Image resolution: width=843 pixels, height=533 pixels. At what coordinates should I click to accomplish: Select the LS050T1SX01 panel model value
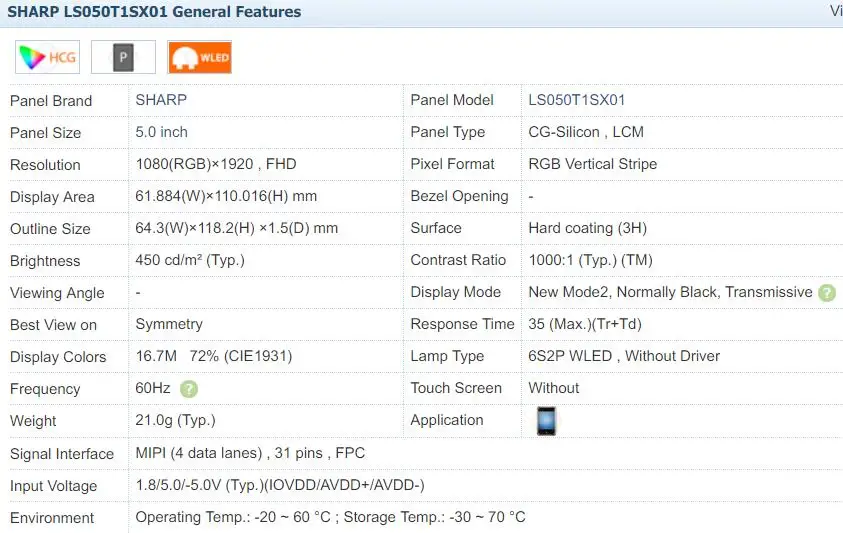click(577, 100)
